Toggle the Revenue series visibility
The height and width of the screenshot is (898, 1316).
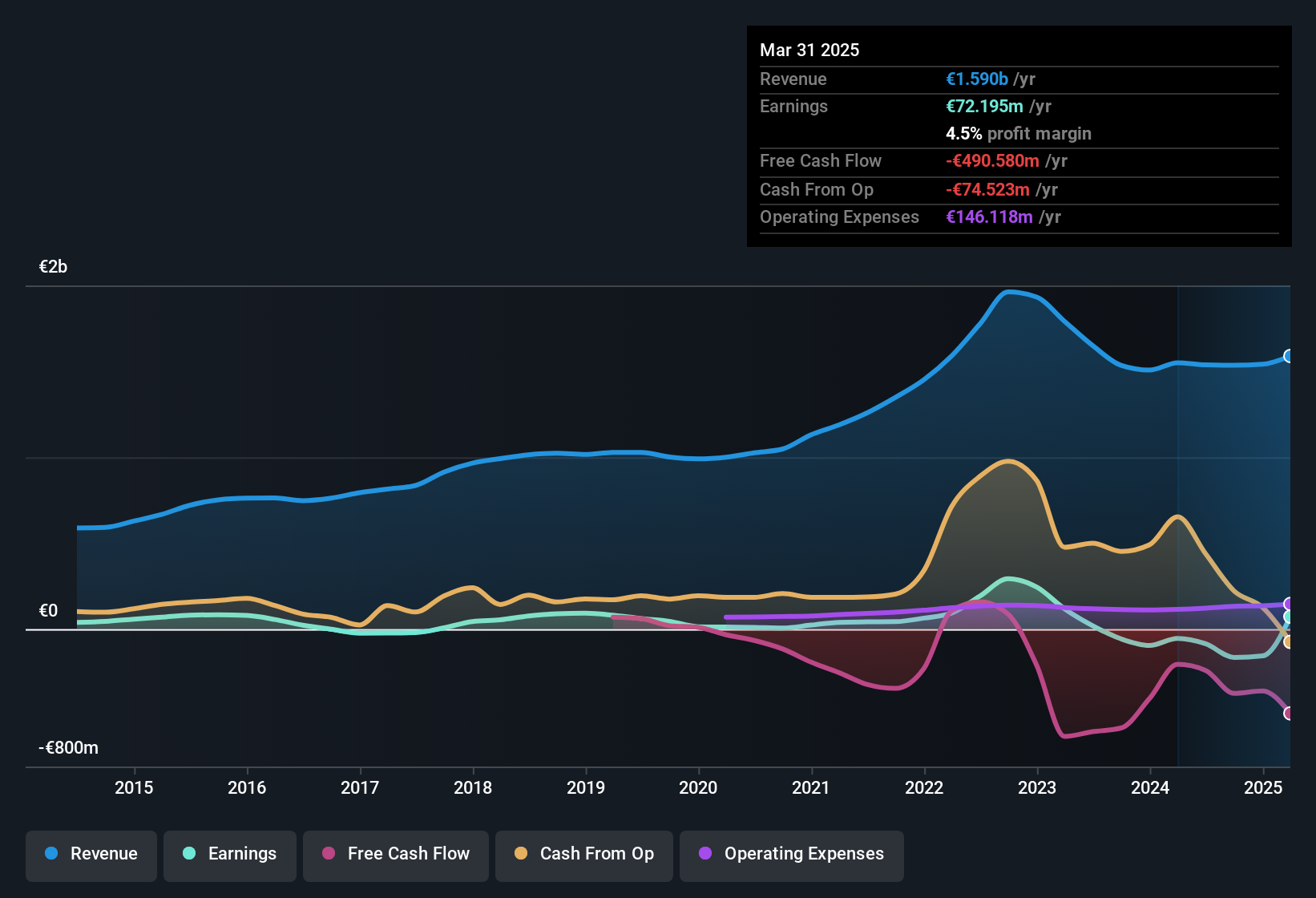coord(91,854)
